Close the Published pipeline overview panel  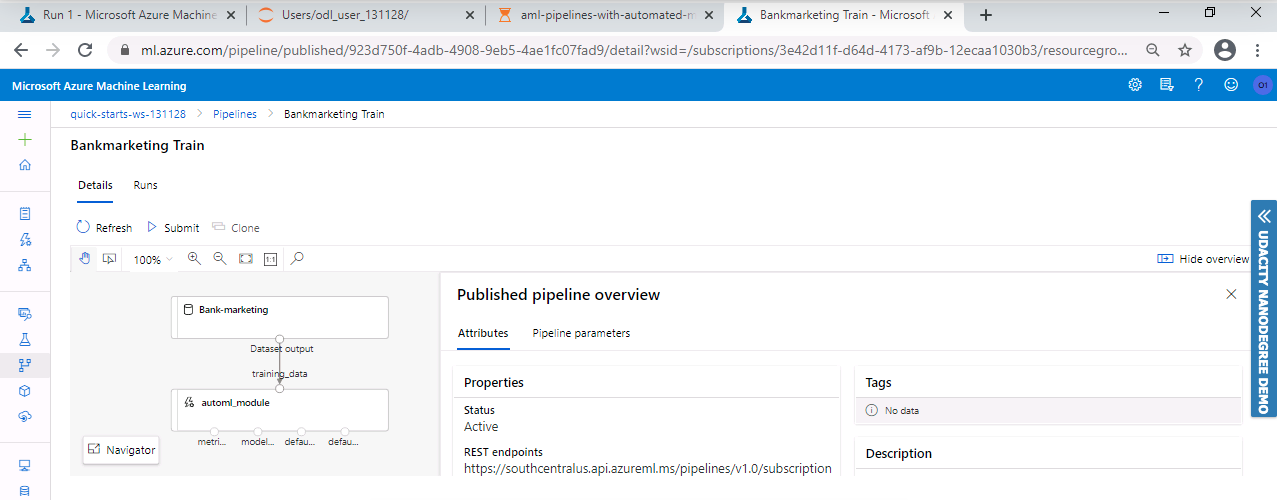pos(1231,294)
